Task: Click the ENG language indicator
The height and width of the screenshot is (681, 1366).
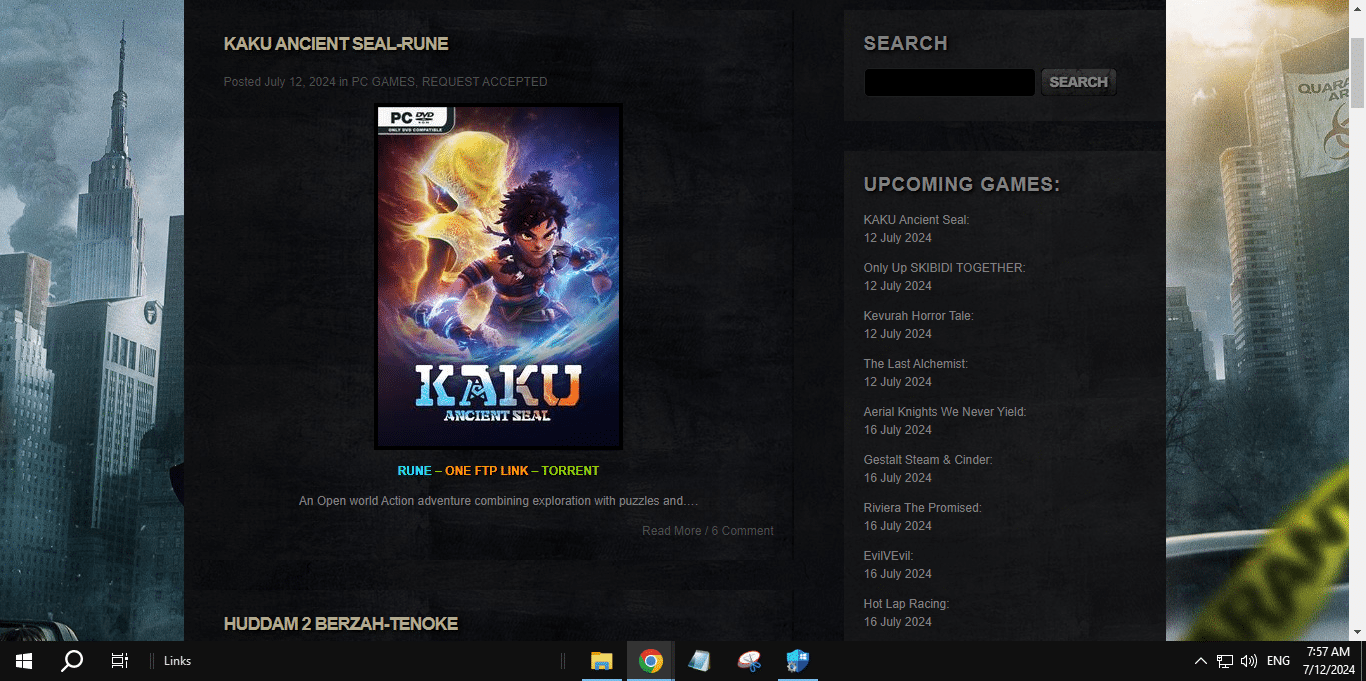Action: [1278, 661]
